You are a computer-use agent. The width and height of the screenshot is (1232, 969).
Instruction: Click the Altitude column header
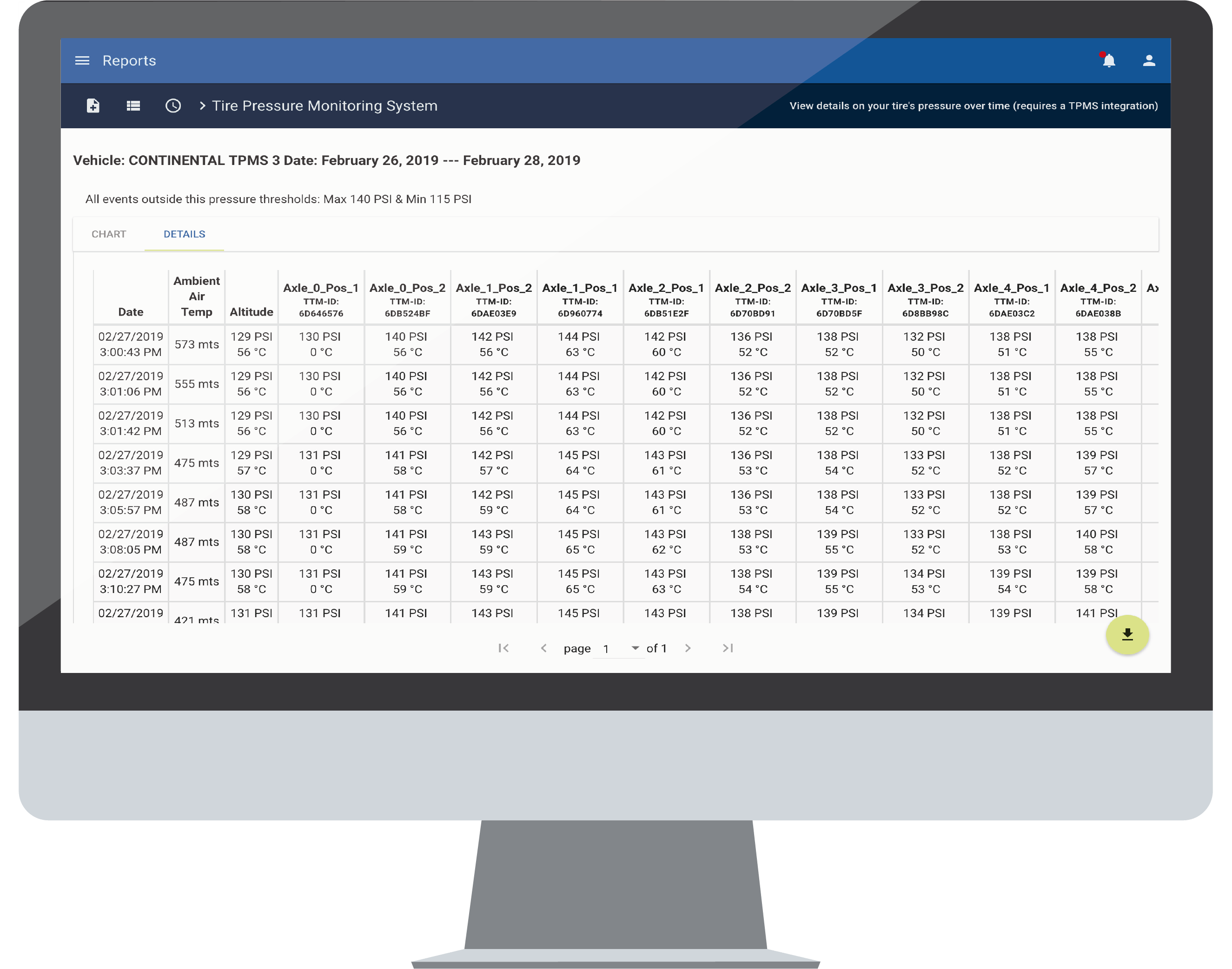tap(252, 311)
